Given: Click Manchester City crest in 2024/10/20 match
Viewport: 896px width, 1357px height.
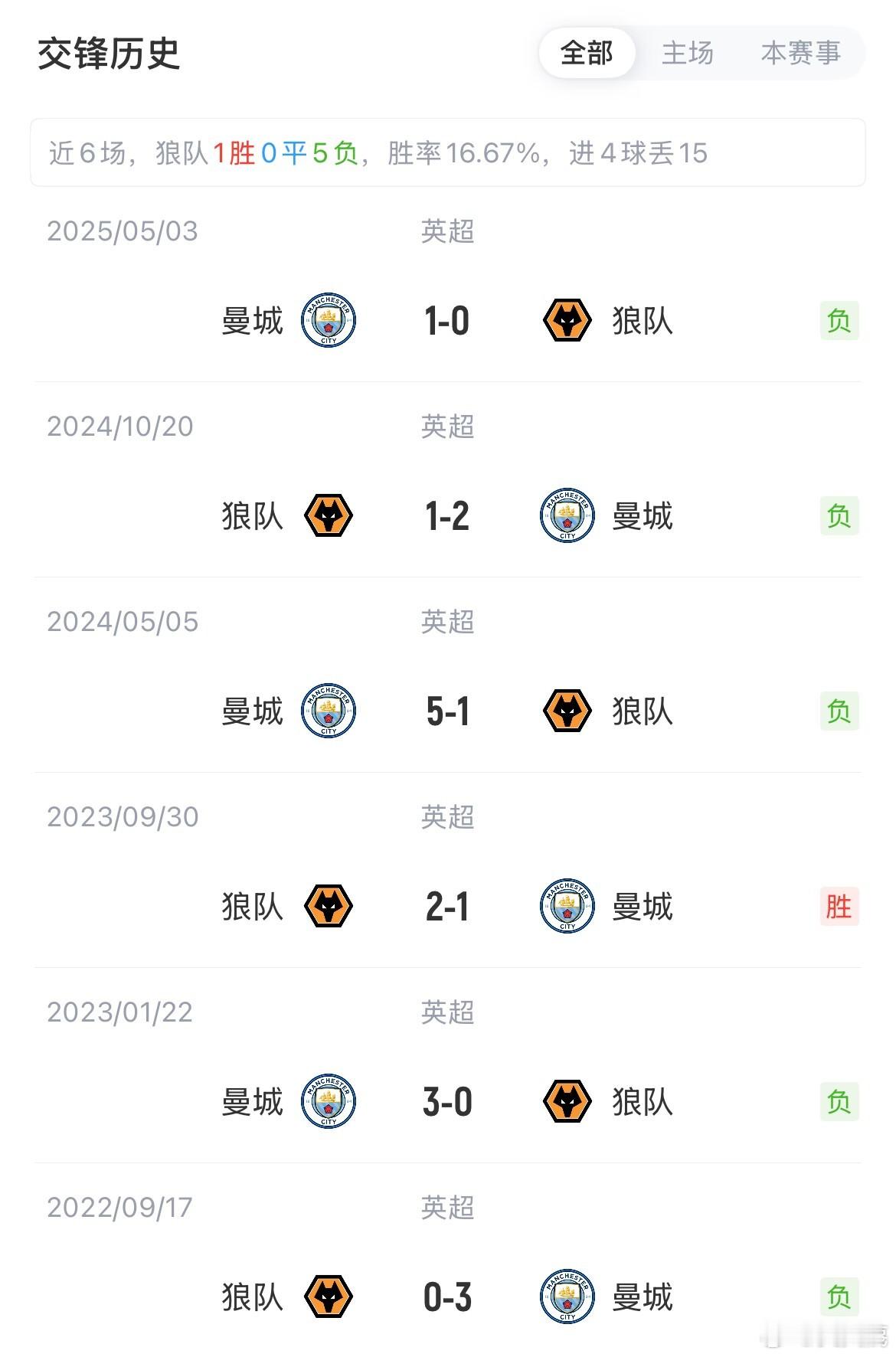Looking at the screenshot, I should (567, 515).
